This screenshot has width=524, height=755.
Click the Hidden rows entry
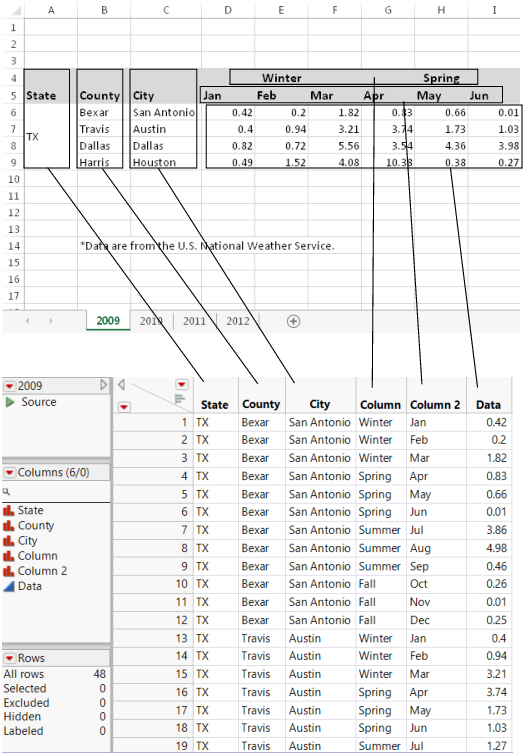(x=54, y=716)
